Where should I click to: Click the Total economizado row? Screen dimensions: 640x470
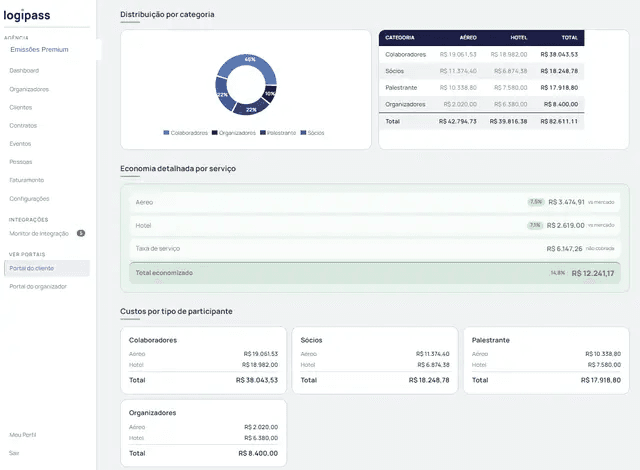point(375,273)
